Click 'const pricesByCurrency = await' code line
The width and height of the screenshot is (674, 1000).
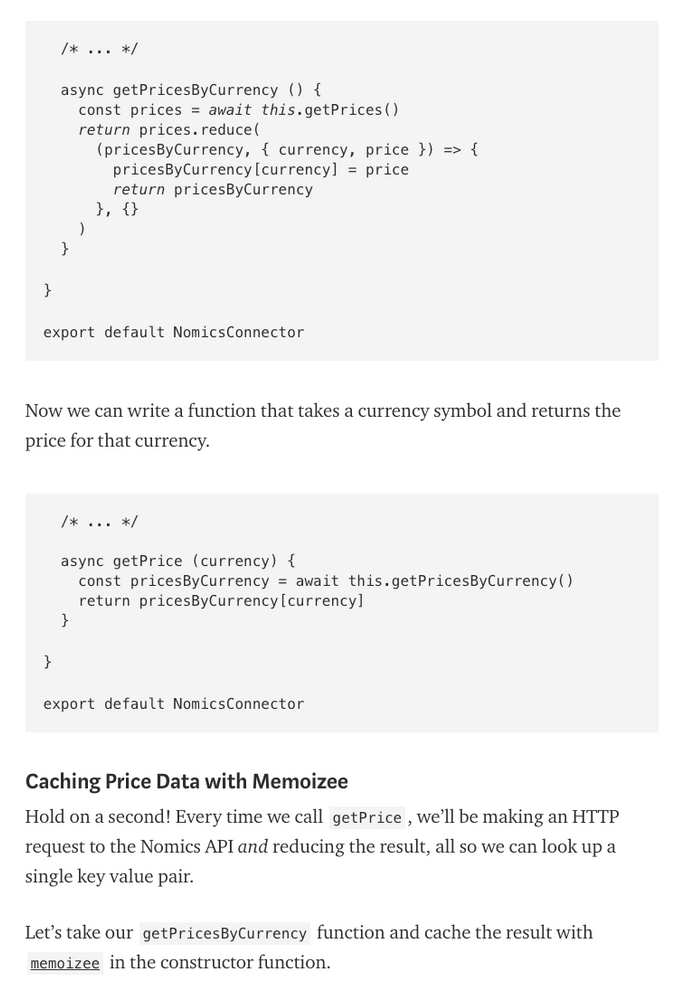pos(325,581)
